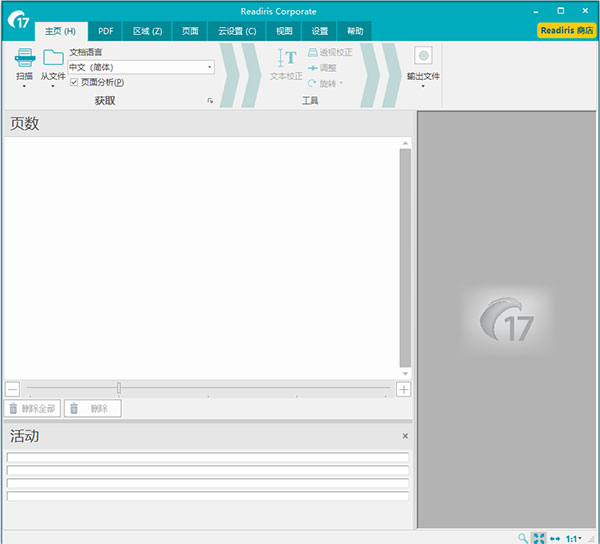Screen dimensions: 600x544
Task: Toggle the Page Analysis (页面分析) checkbox
Action: pos(74,82)
